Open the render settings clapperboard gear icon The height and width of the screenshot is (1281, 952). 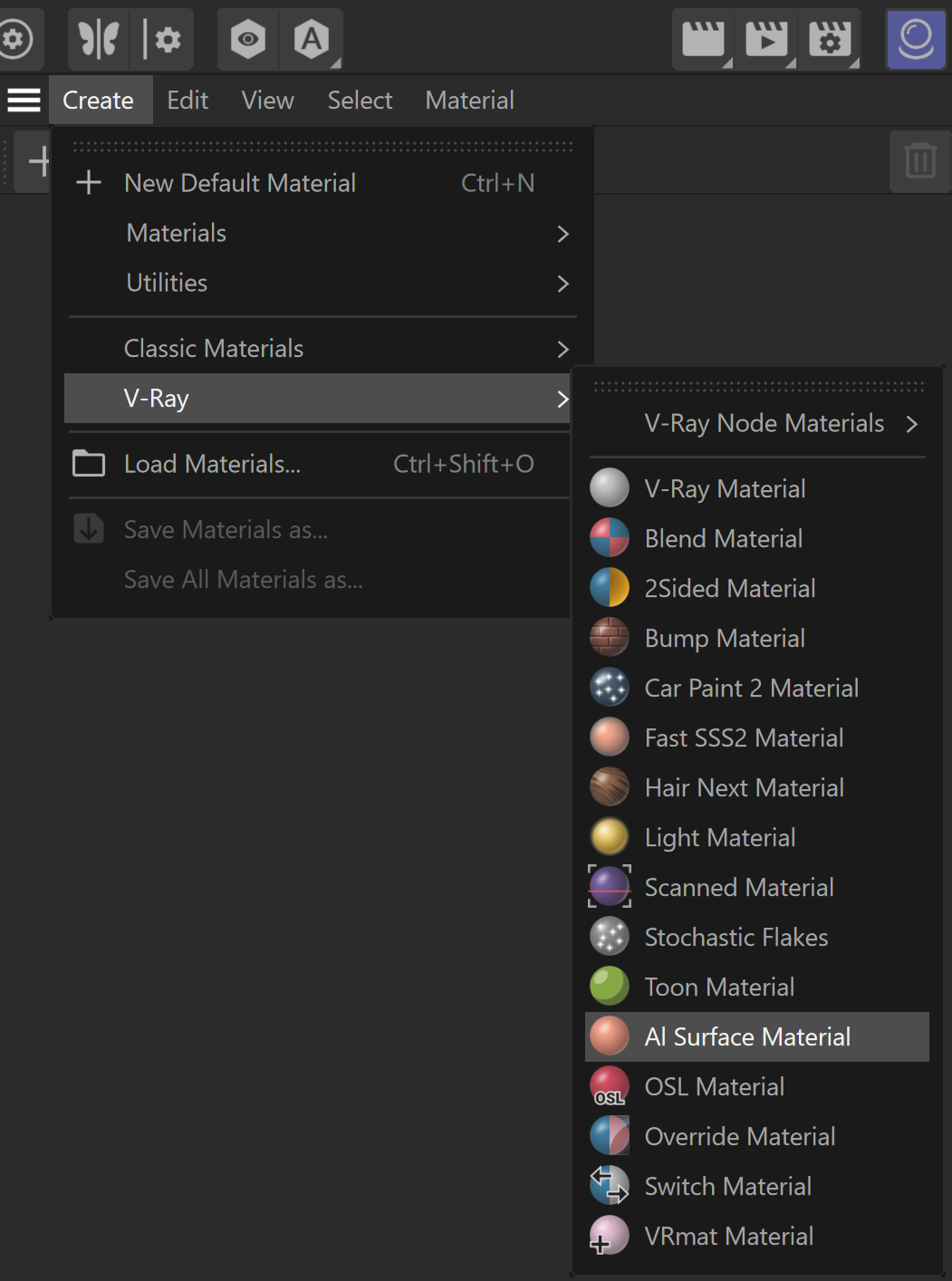[x=830, y=39]
